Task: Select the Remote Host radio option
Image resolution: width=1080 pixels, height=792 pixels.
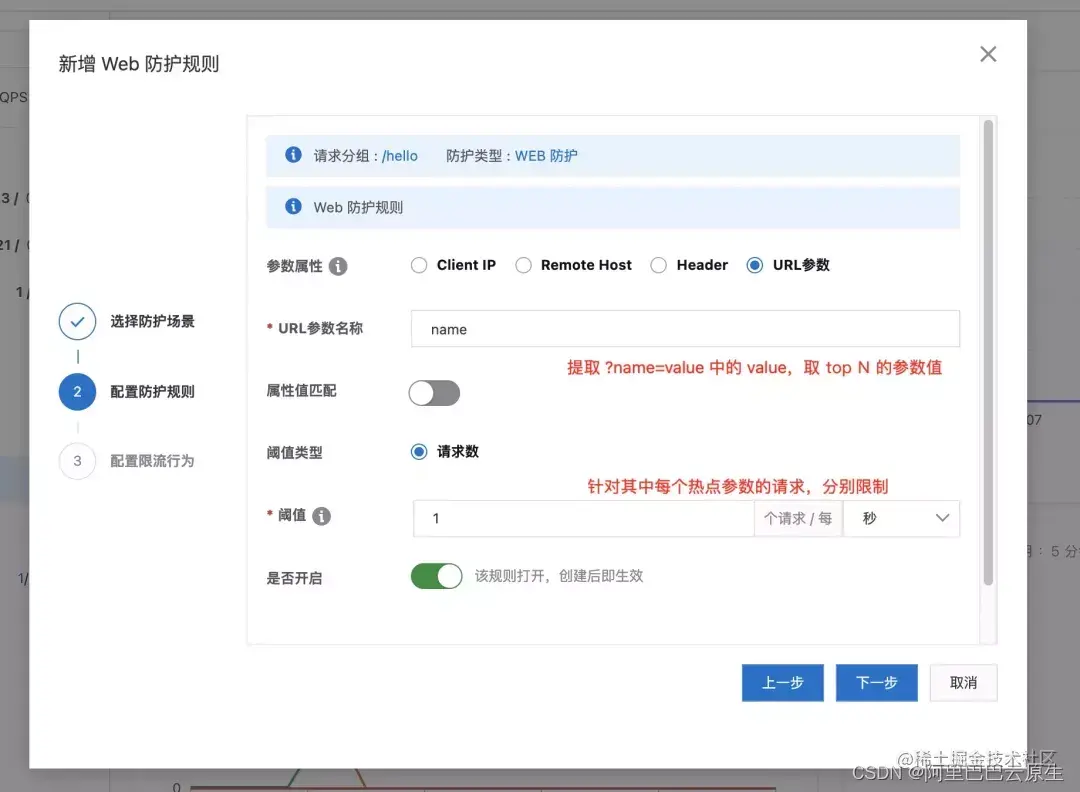Action: (x=523, y=265)
